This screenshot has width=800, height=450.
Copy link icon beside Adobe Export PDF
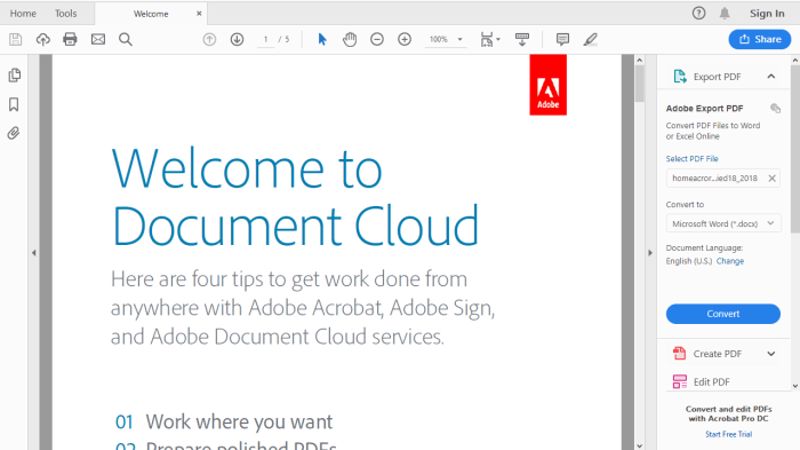pos(776,108)
